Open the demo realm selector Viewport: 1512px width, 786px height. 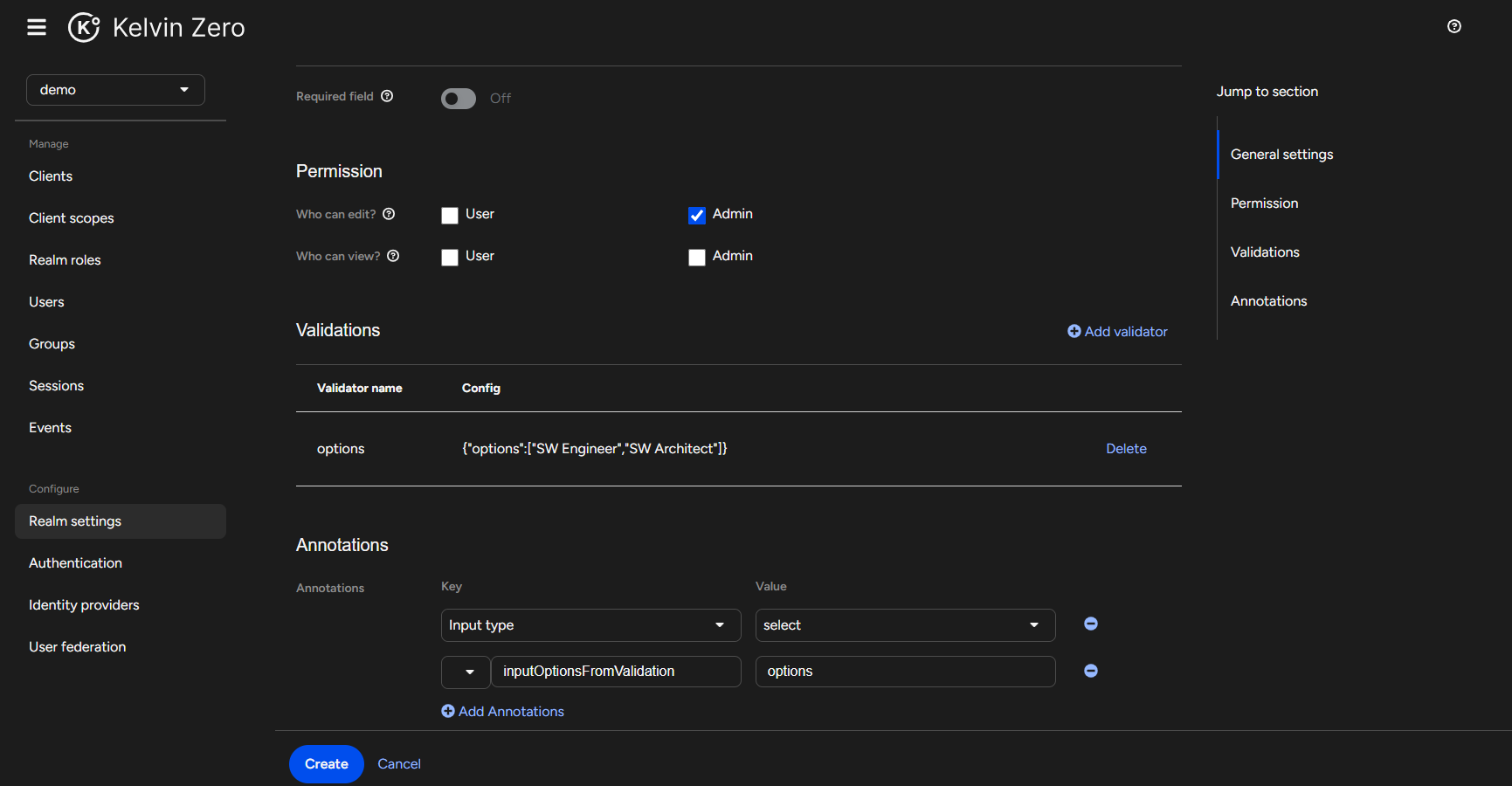(115, 89)
